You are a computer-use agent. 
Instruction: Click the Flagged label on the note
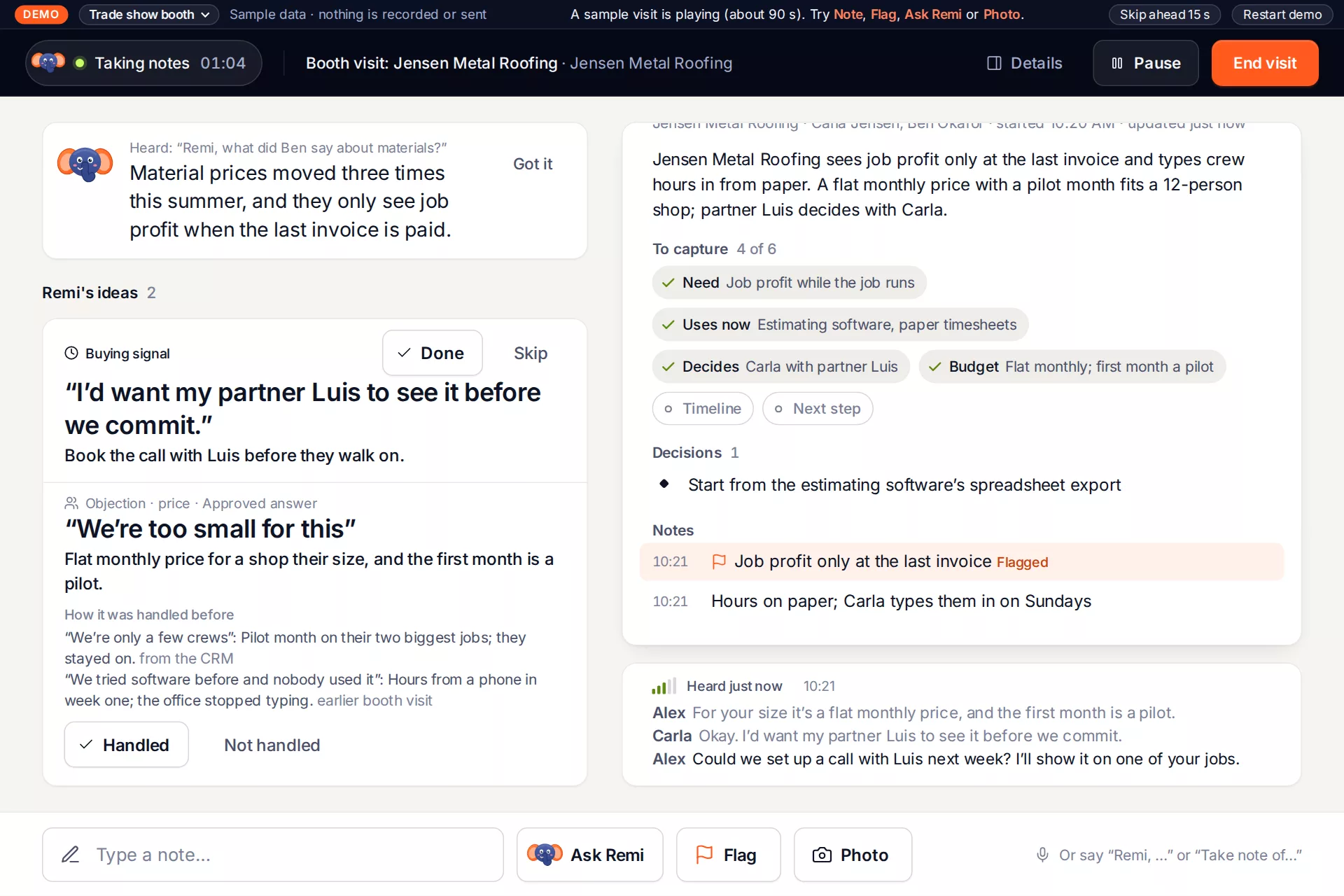(1022, 562)
